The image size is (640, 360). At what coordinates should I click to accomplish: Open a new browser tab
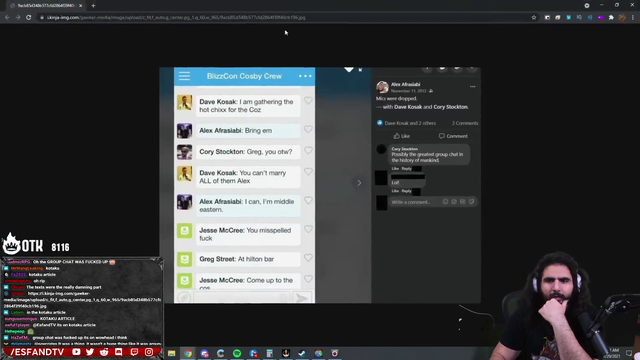coord(93,6)
